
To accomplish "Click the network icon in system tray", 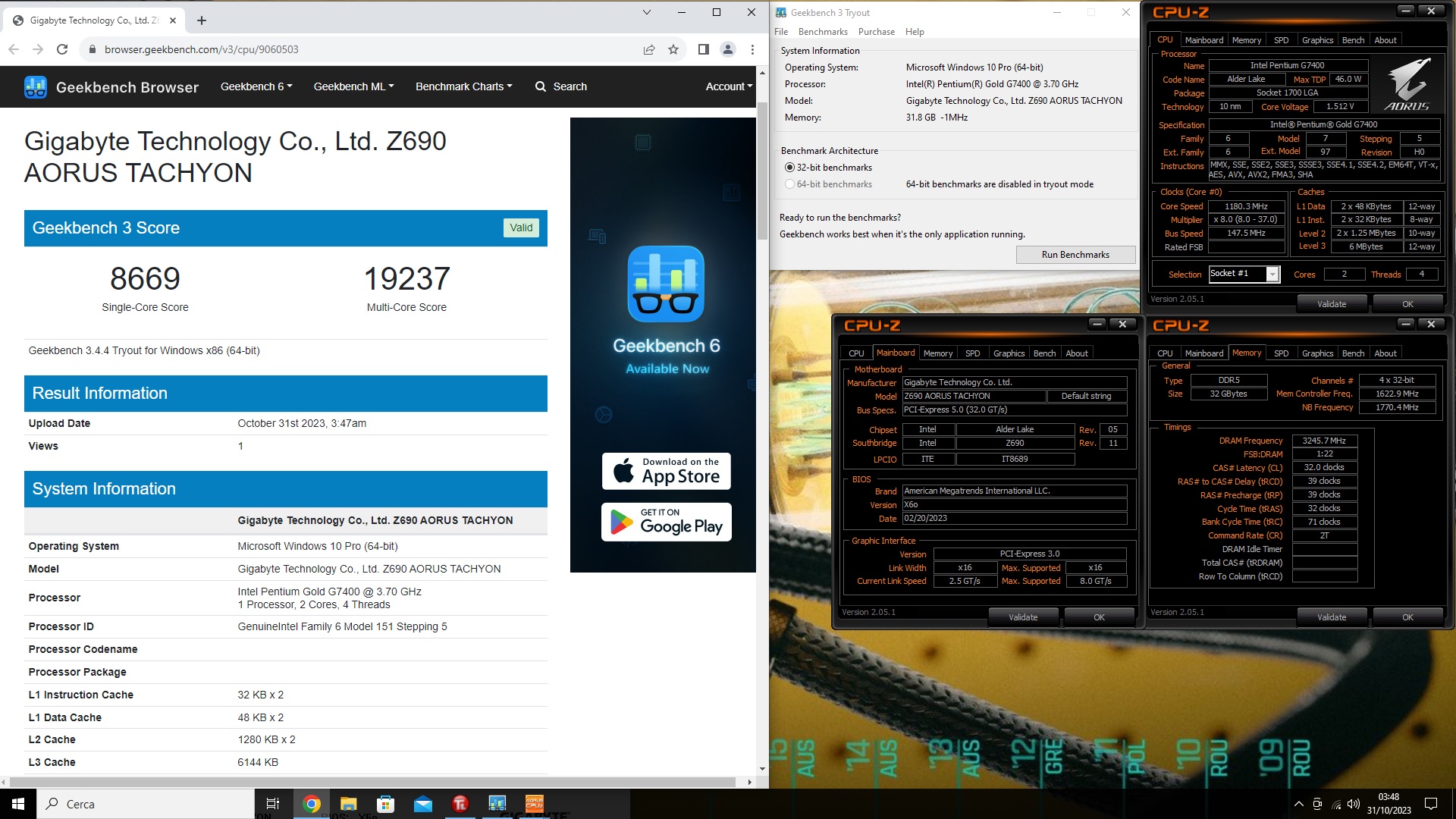I will (1335, 804).
